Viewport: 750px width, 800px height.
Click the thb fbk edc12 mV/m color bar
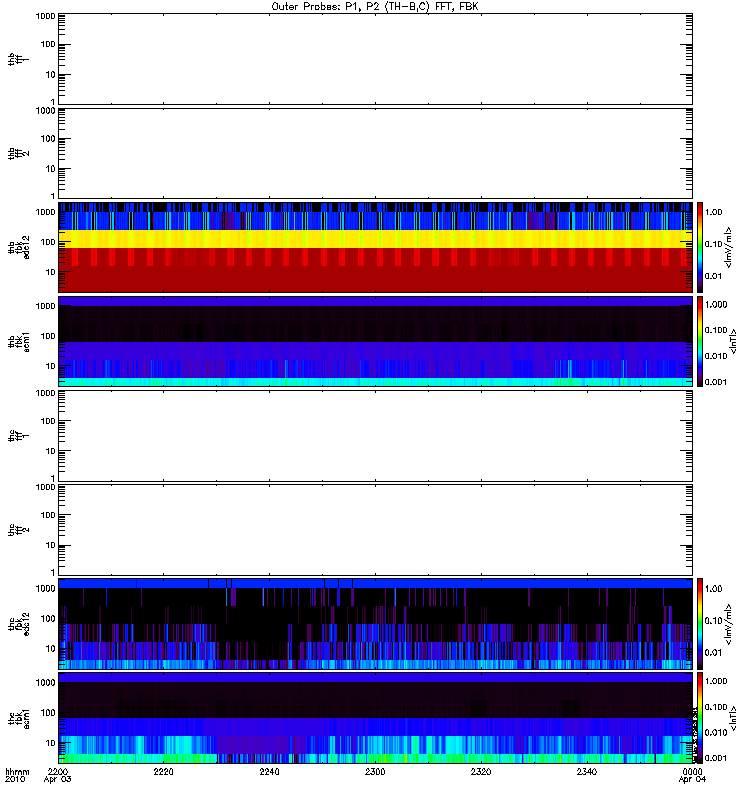coord(700,247)
